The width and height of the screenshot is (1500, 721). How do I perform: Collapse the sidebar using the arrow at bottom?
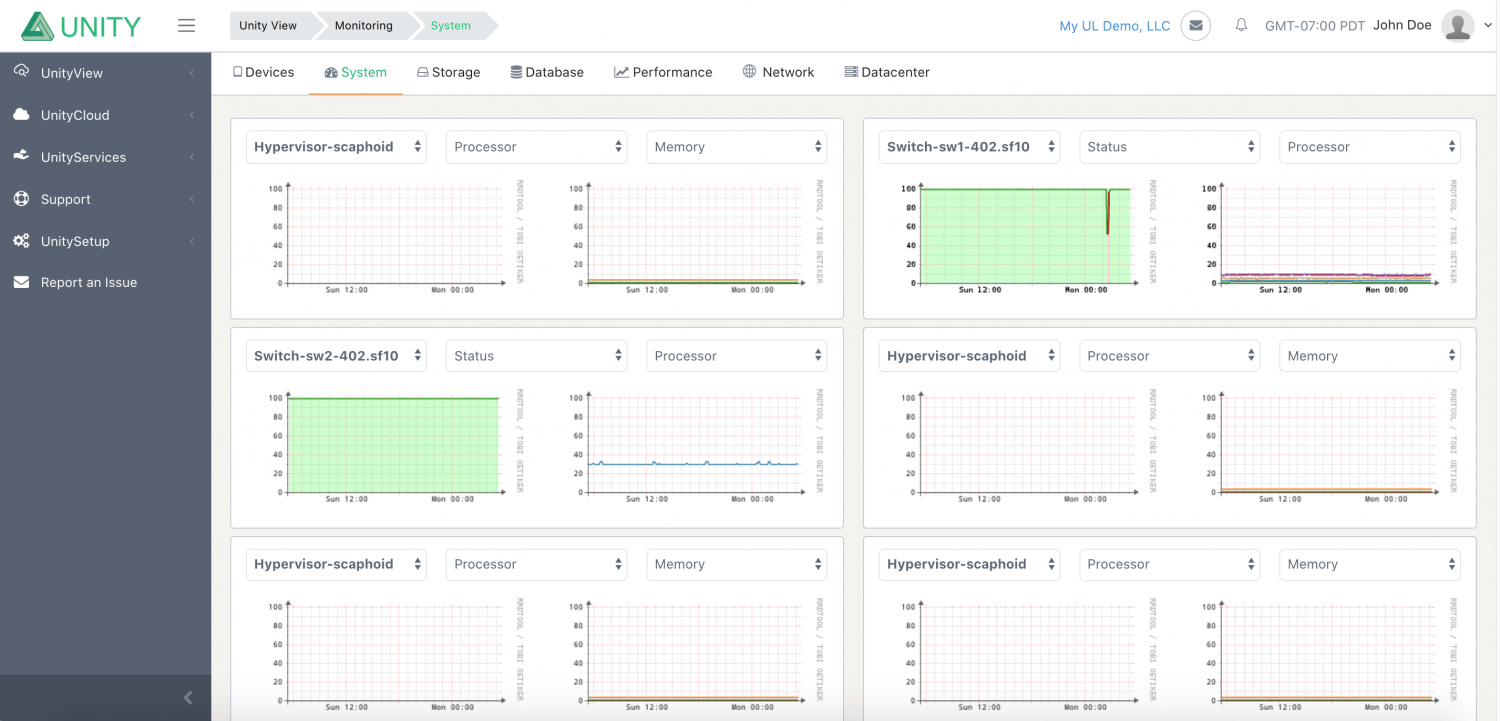pos(186,697)
